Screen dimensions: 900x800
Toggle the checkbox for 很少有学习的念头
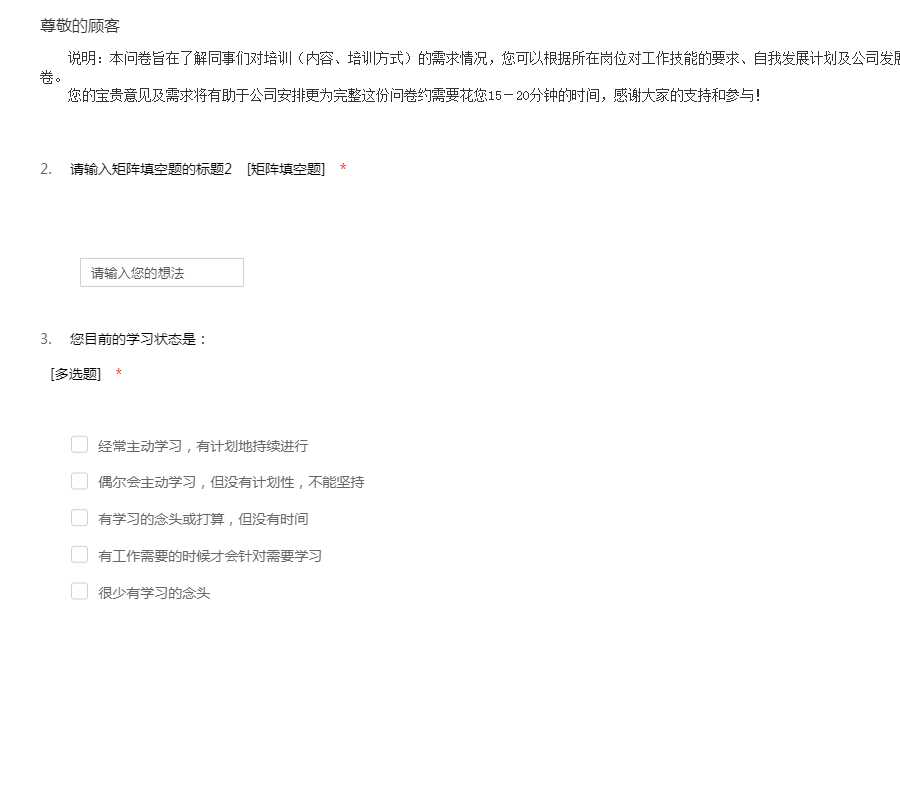pyautogui.click(x=80, y=591)
